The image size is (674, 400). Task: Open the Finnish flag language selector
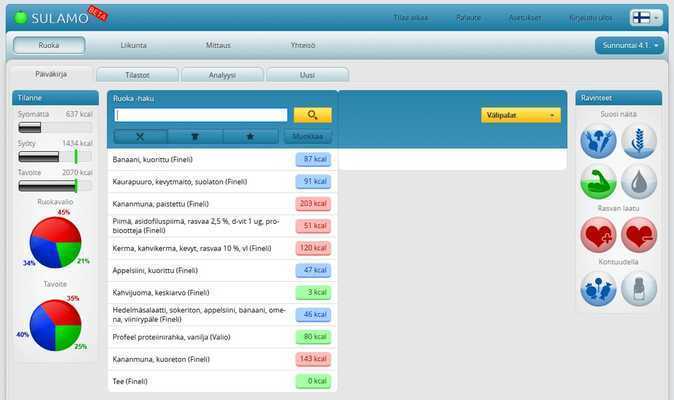tap(644, 17)
